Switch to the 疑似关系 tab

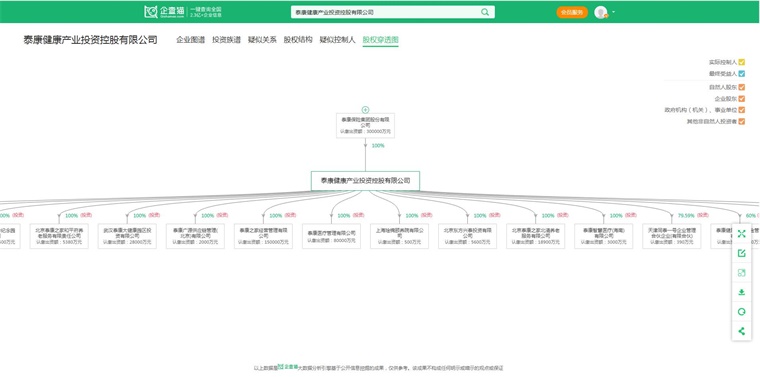coord(262,40)
